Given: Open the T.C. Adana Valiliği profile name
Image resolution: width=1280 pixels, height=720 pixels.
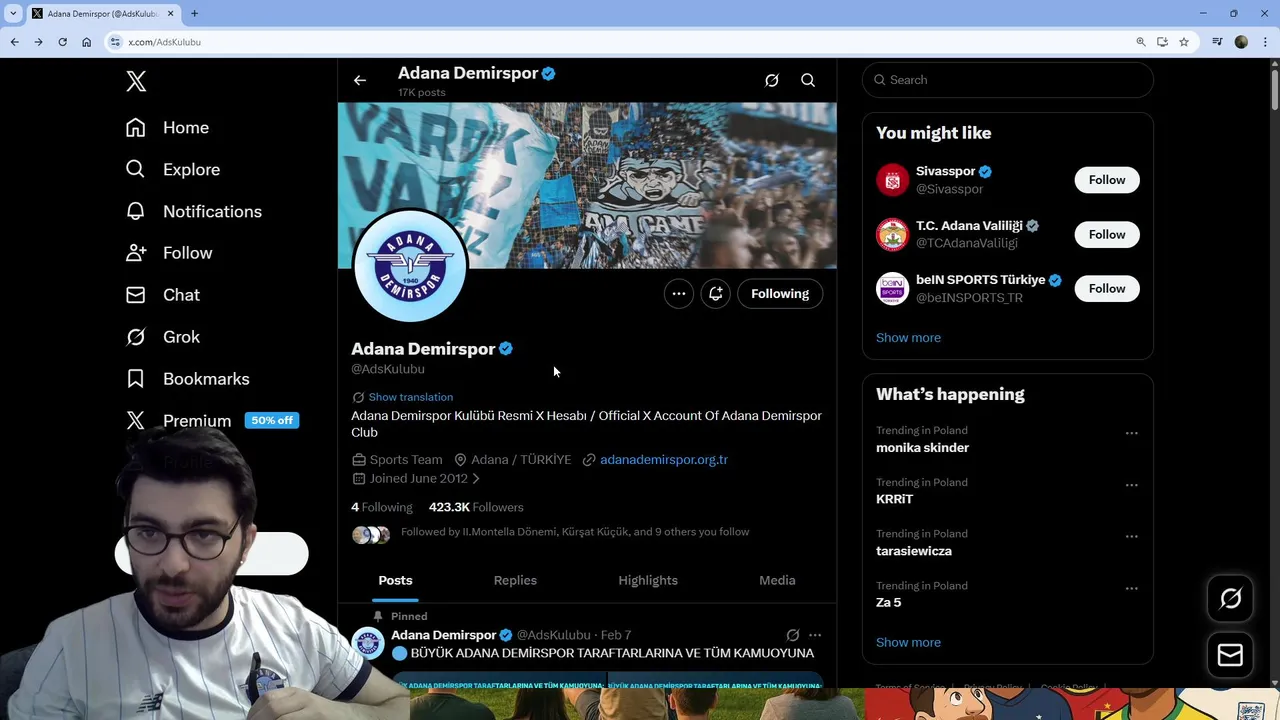Looking at the screenshot, I should coord(967,226).
